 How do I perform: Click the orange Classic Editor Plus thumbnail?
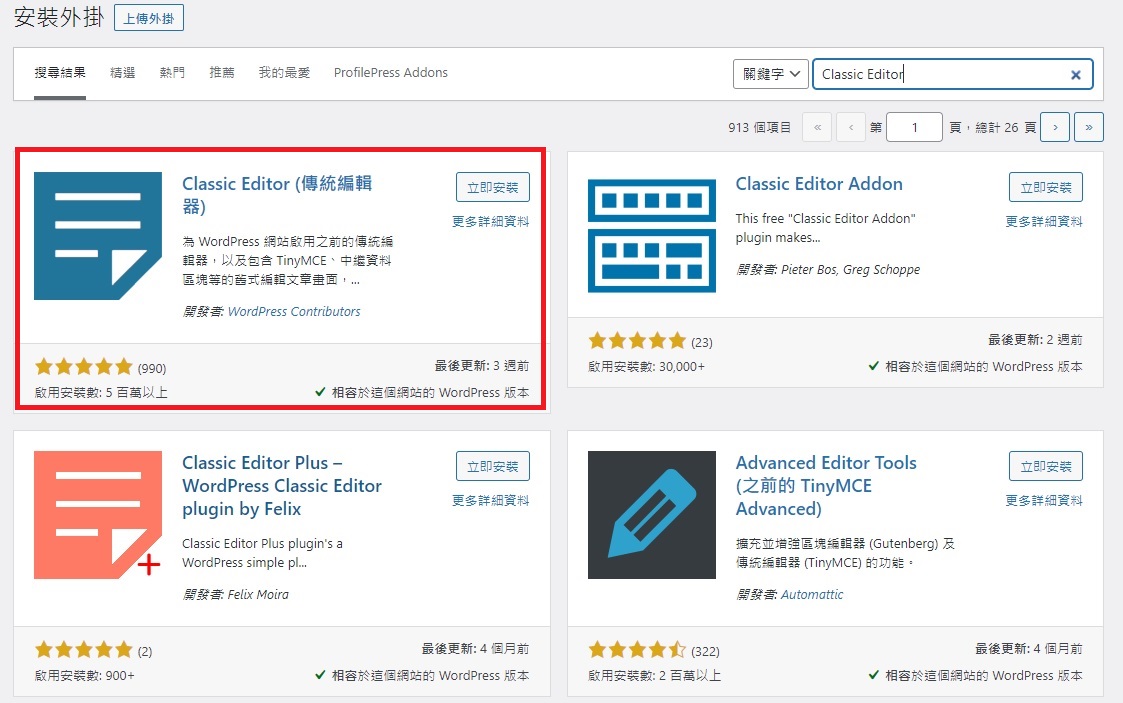97,515
